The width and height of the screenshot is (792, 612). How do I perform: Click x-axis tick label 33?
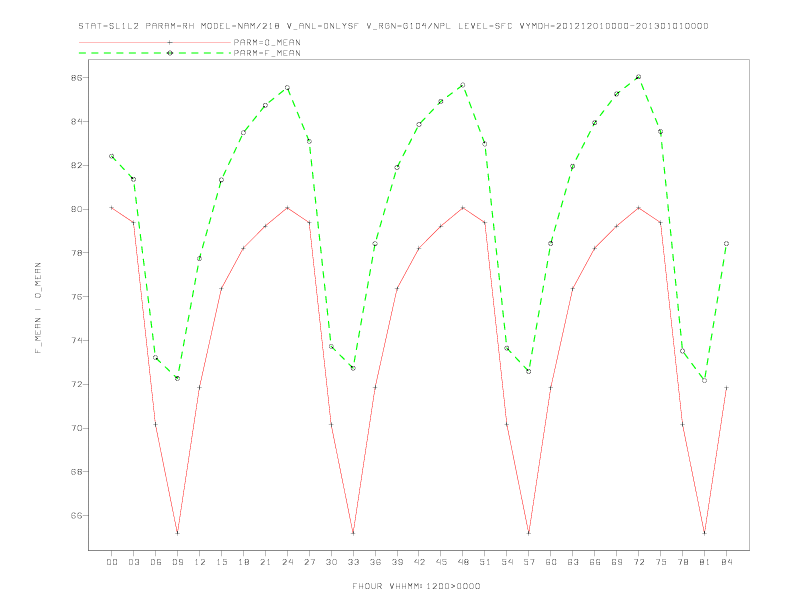point(354,562)
